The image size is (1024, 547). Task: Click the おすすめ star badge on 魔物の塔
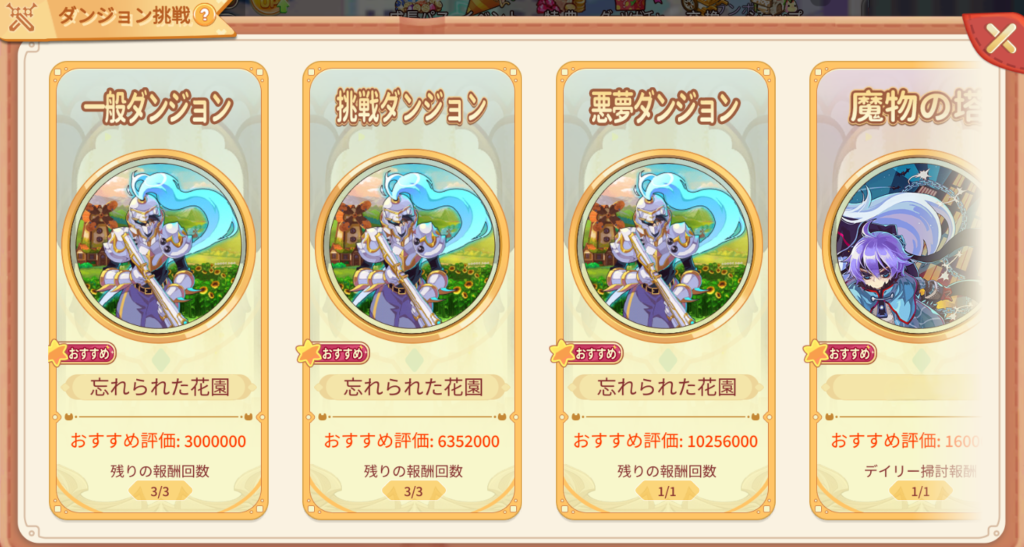coord(842,353)
